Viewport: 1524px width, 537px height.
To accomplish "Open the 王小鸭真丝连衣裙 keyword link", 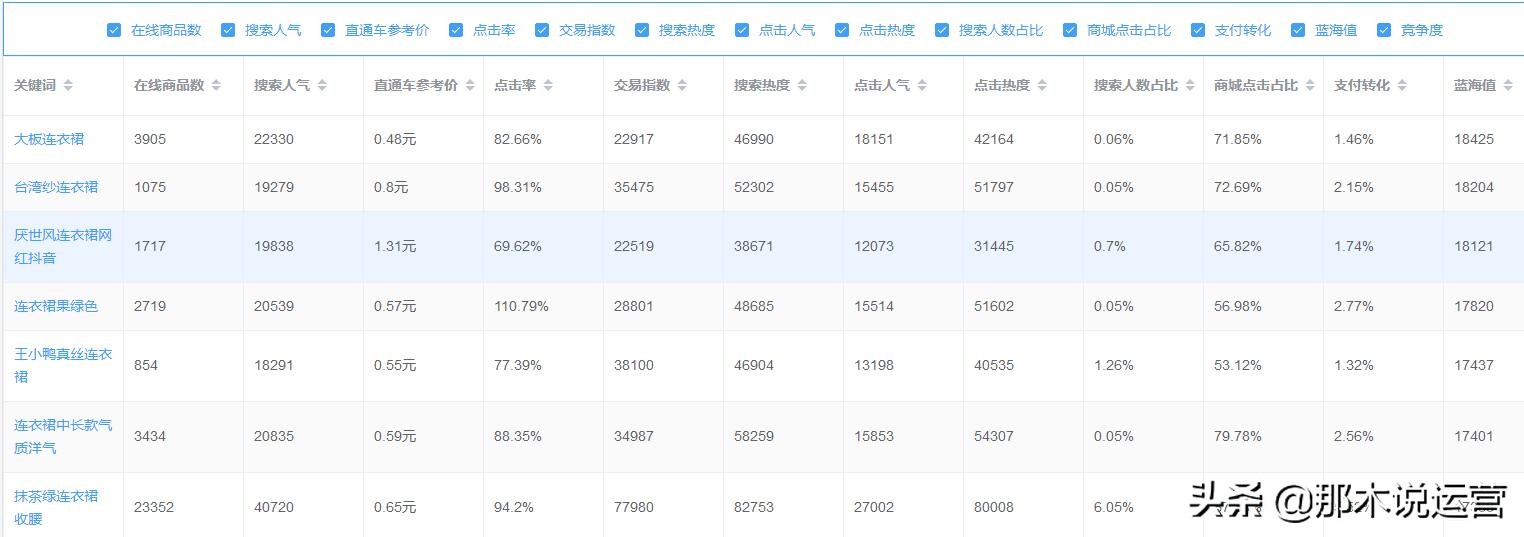I will 63,365.
